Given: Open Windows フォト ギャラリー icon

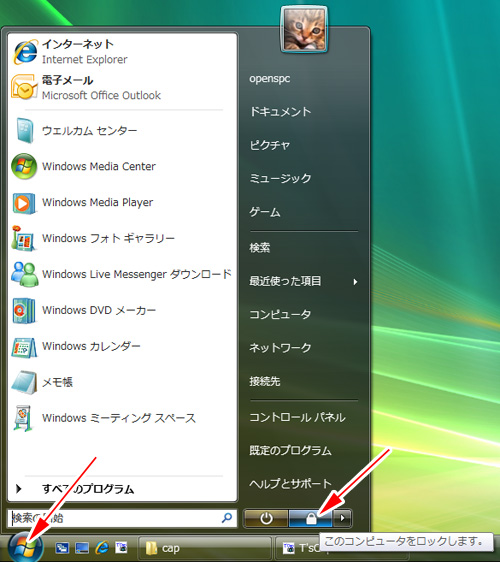Looking at the screenshot, I should pos(23,238).
